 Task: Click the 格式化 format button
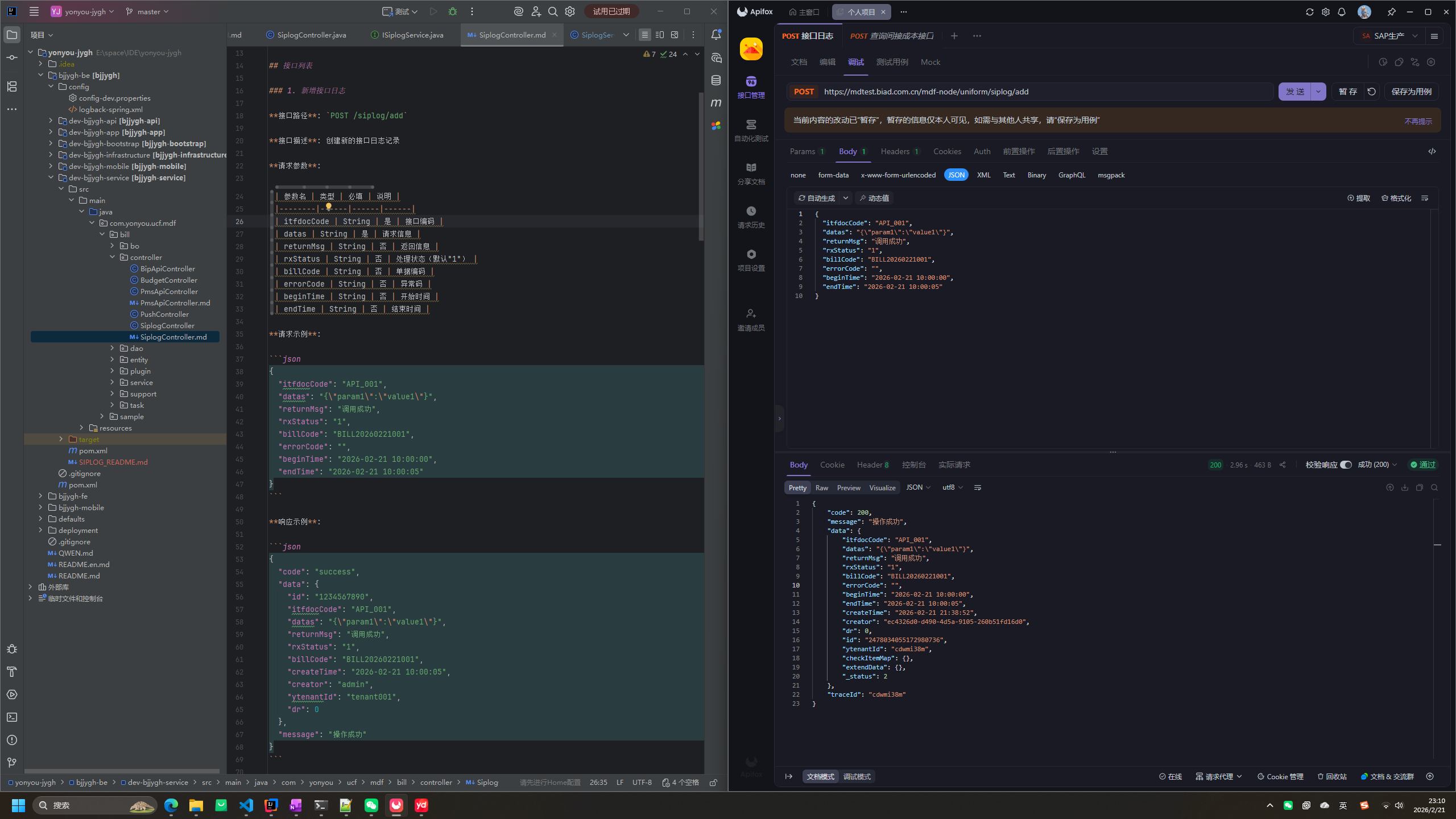pos(1396,198)
